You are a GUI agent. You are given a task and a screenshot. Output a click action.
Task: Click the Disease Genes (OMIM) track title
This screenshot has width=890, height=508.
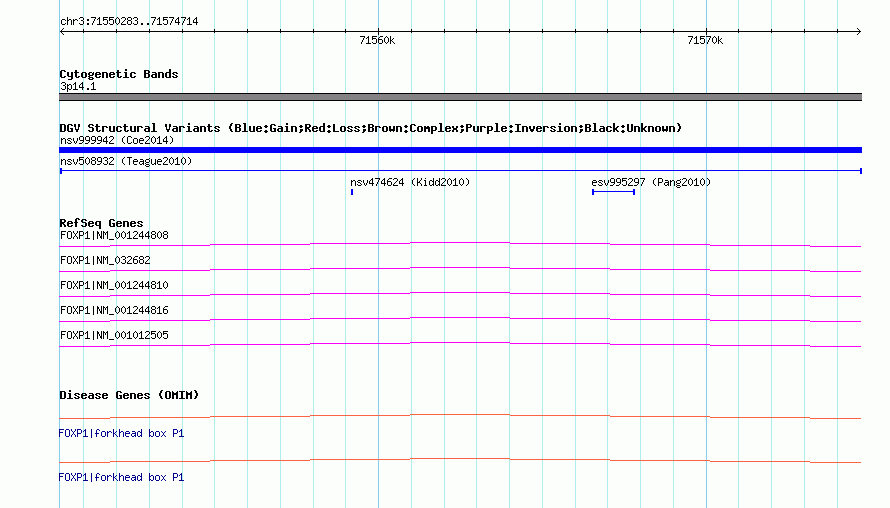coord(129,395)
